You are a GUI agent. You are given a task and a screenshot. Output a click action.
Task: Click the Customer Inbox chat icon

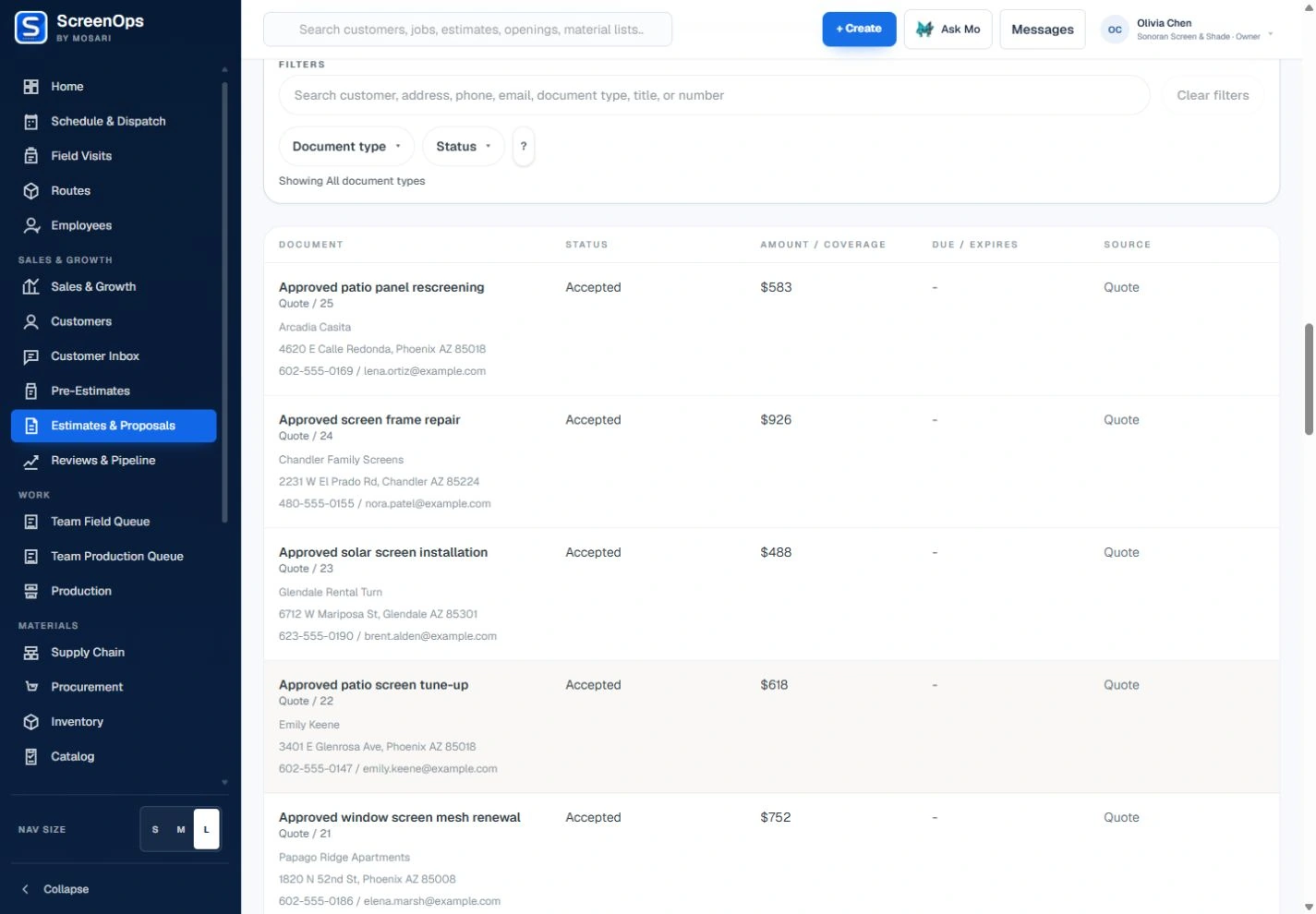(31, 356)
